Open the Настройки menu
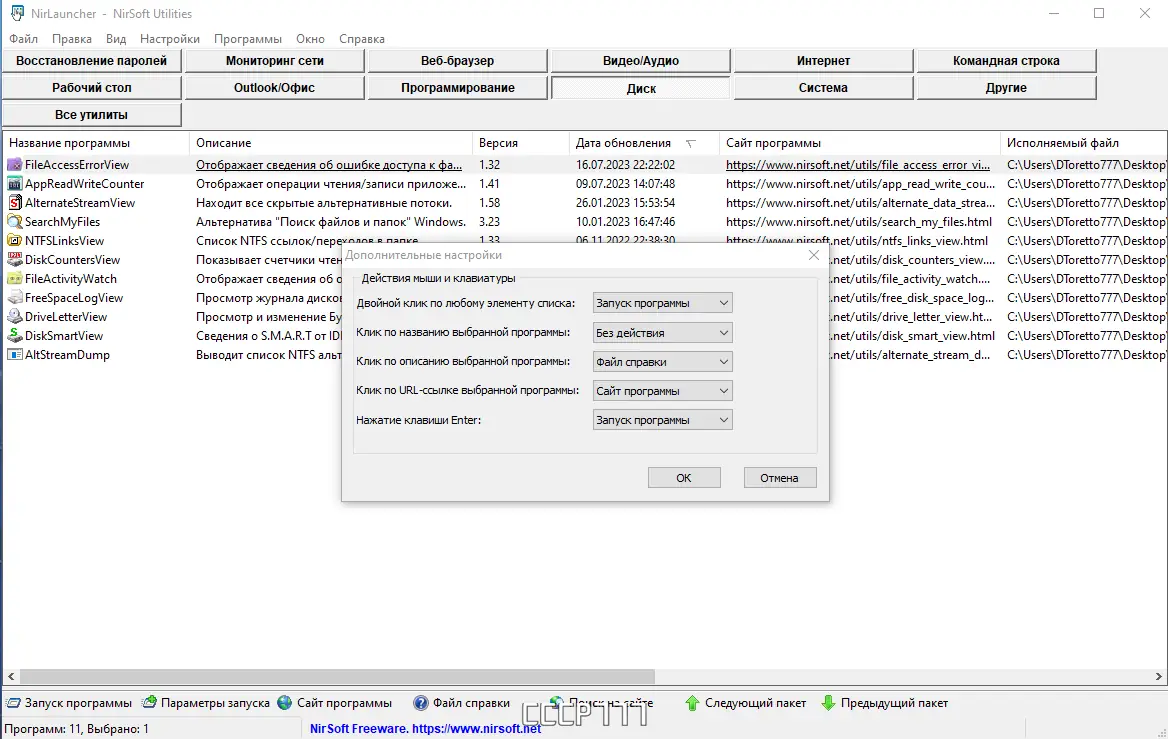The height and width of the screenshot is (739, 1168). click(170, 39)
